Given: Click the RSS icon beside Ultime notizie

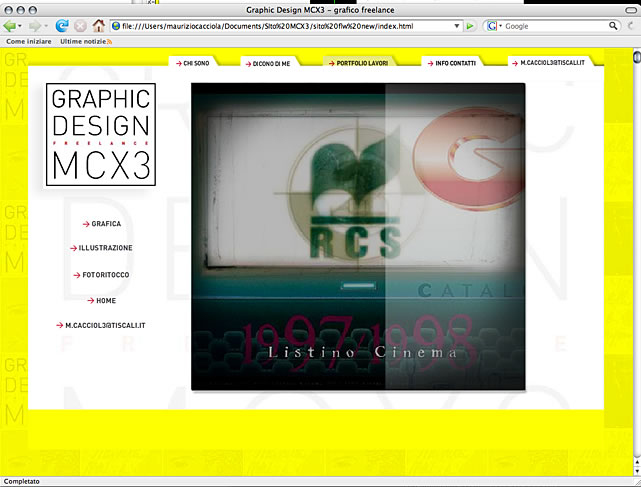Looking at the screenshot, I should [110, 42].
